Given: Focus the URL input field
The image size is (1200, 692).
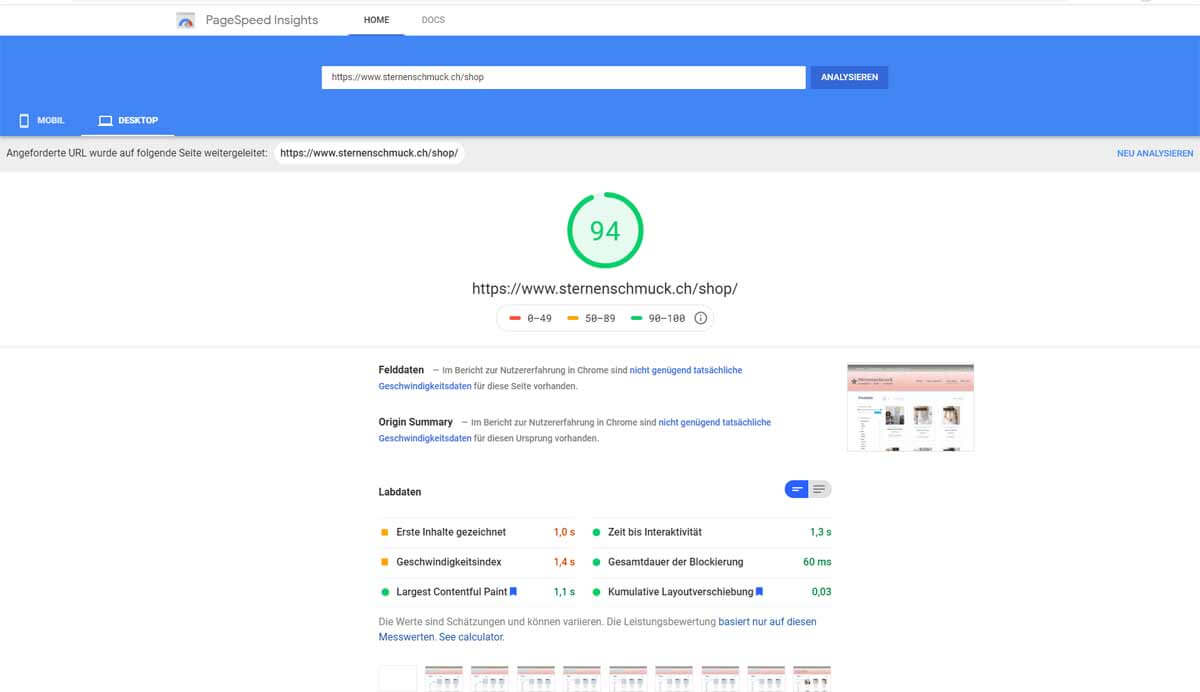Looking at the screenshot, I should pyautogui.click(x=563, y=77).
